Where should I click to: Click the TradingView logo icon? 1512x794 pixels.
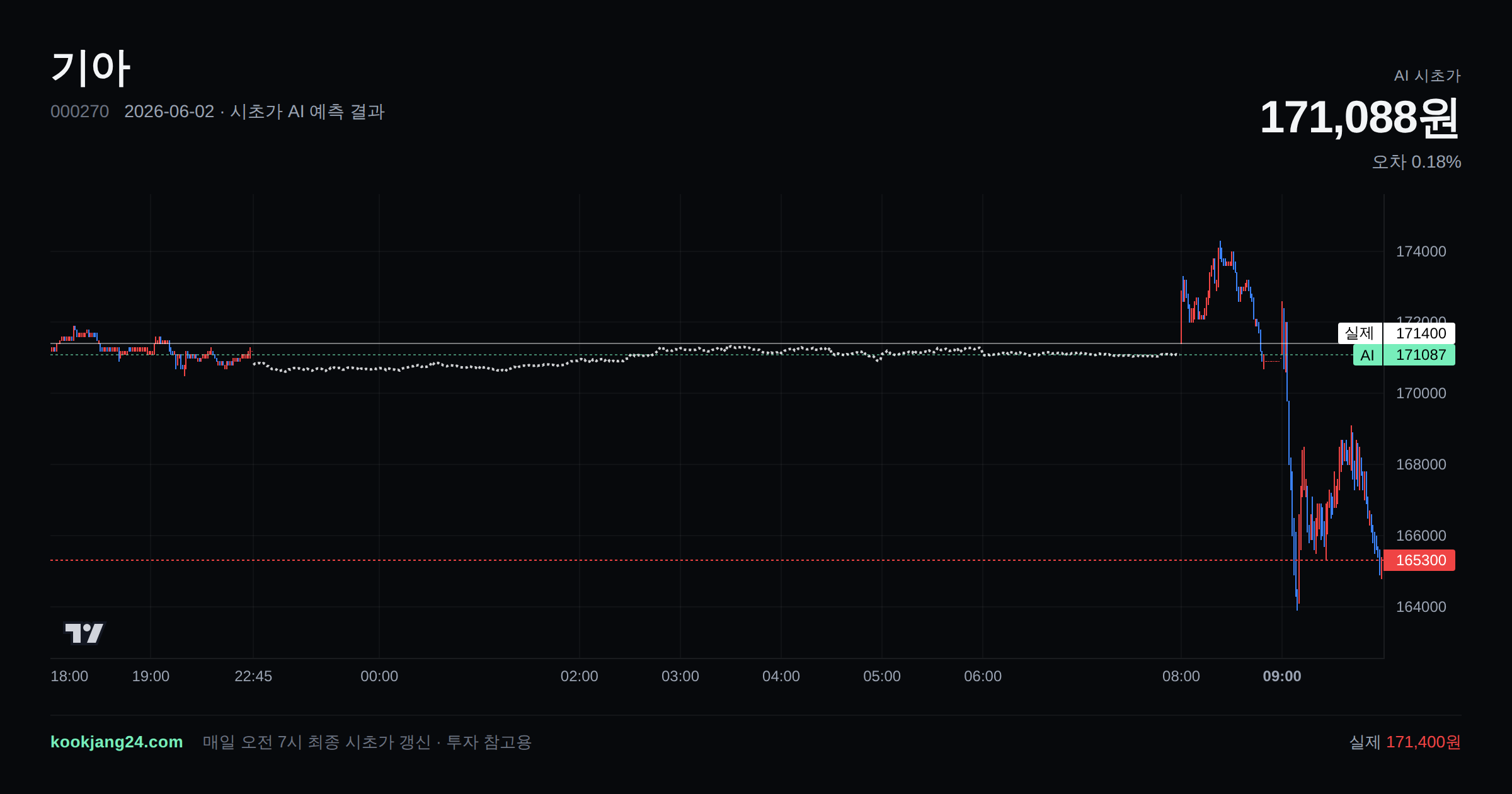pos(84,633)
